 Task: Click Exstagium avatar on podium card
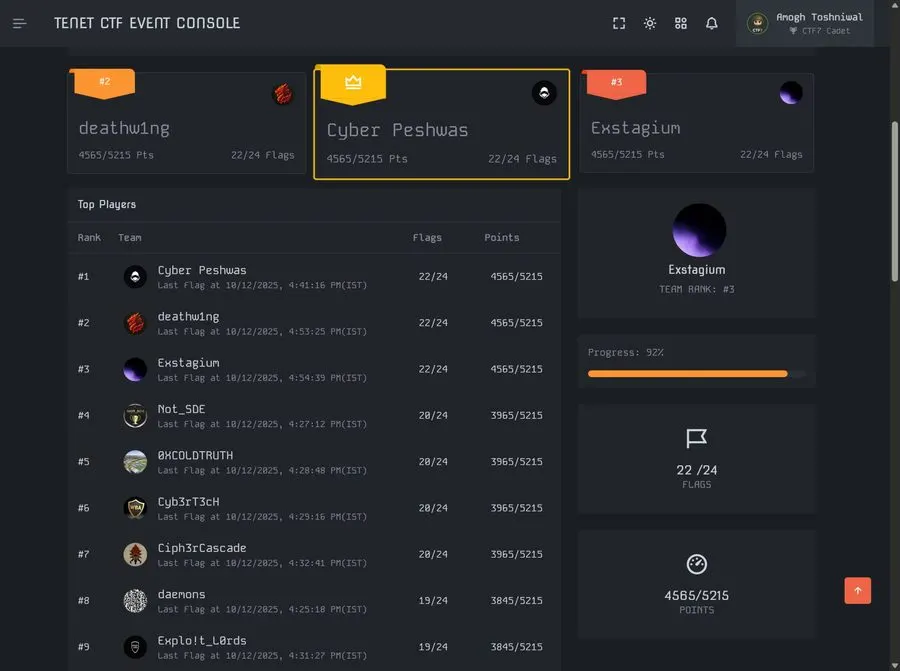pyautogui.click(x=791, y=92)
